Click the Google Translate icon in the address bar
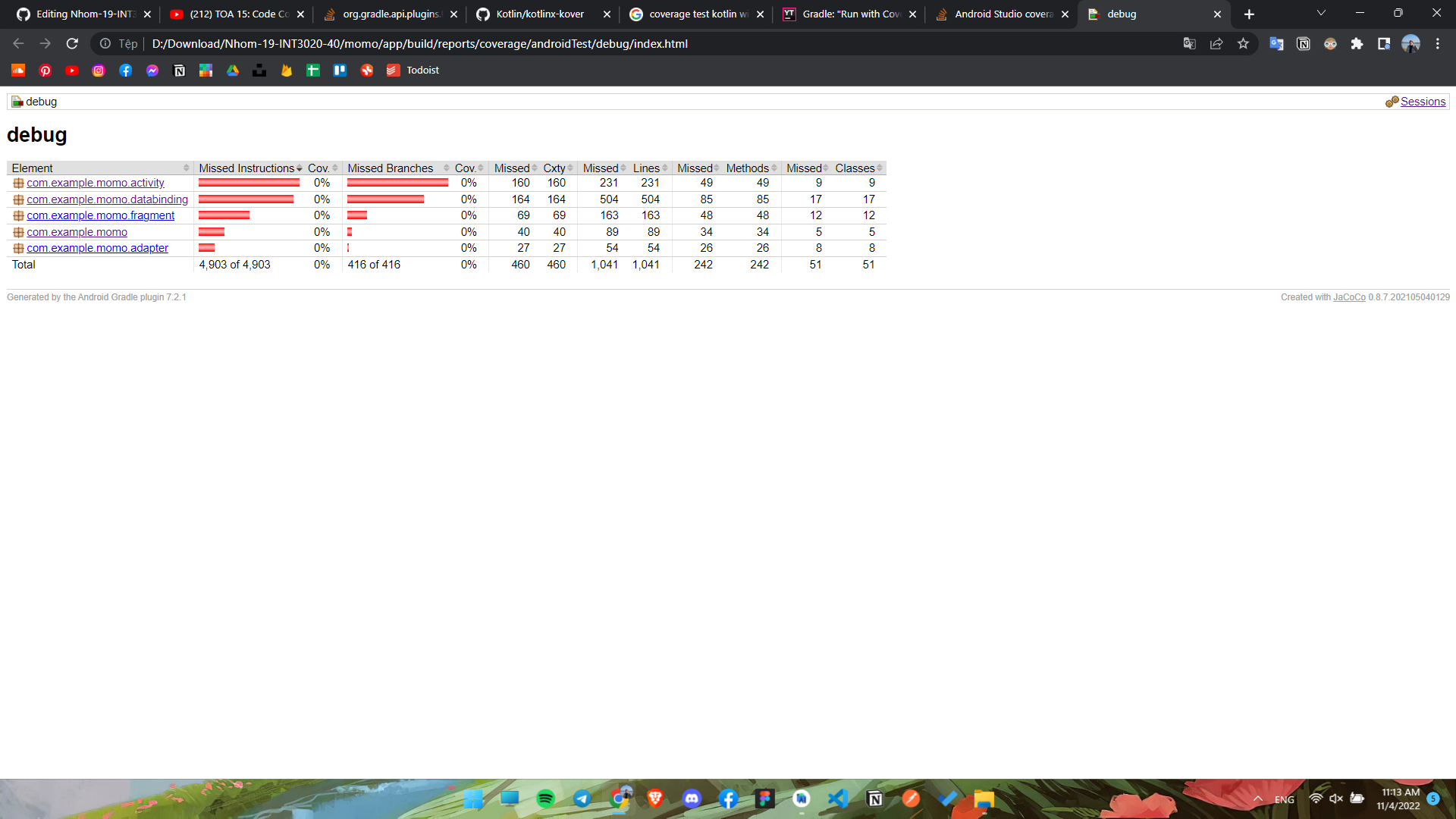Viewport: 1456px width, 819px height. click(x=1189, y=44)
